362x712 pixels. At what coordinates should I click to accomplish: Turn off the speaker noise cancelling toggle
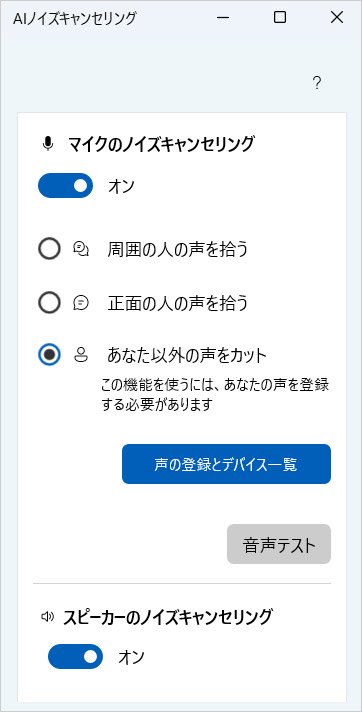coord(75,656)
